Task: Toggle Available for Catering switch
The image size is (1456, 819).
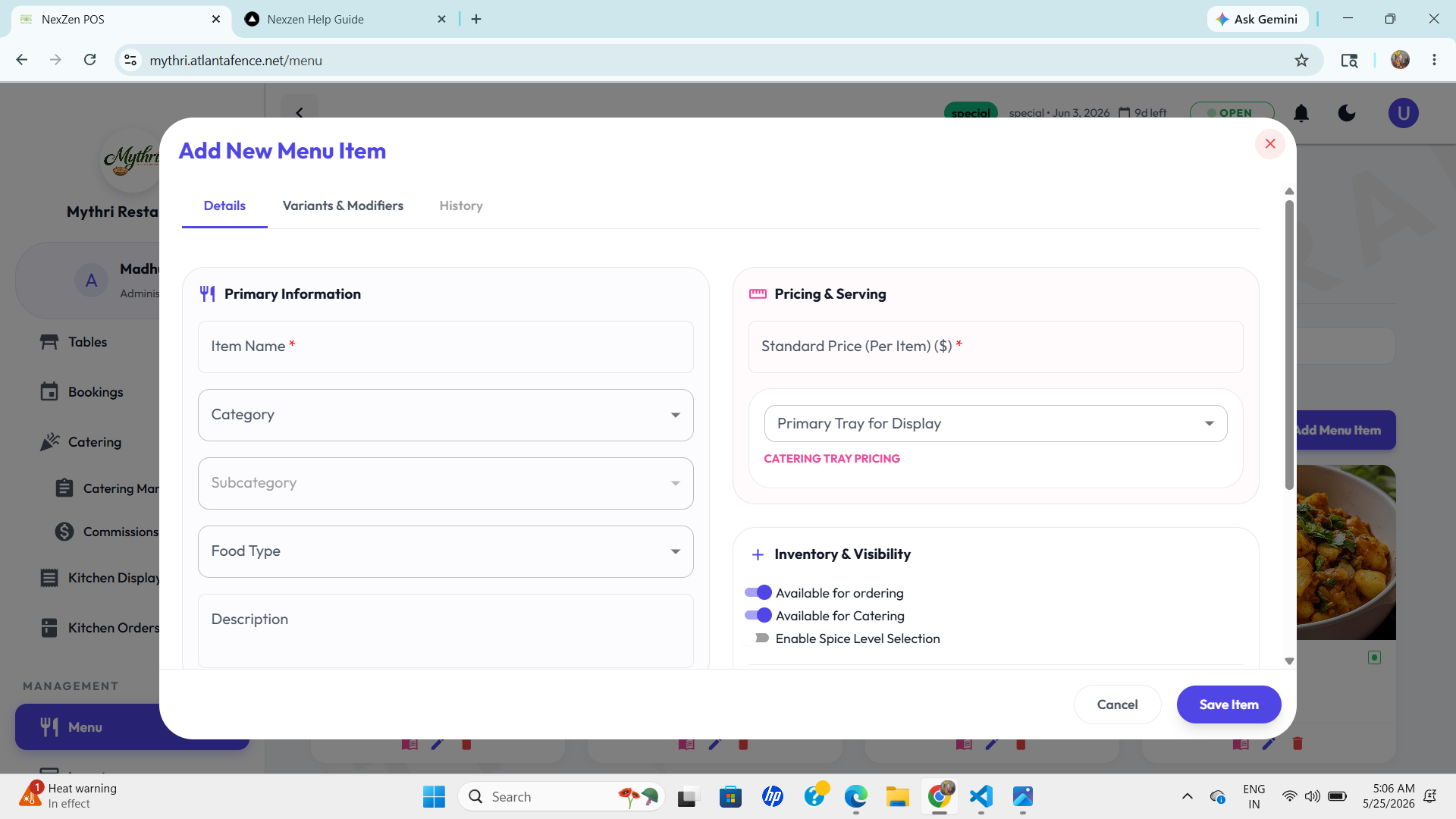Action: click(758, 615)
